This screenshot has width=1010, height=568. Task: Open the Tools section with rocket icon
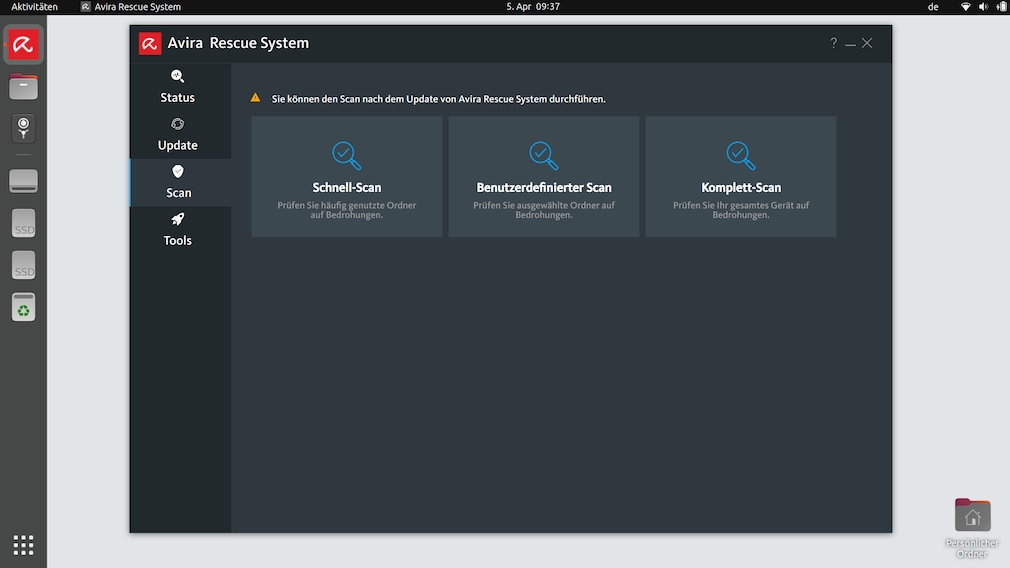178,230
